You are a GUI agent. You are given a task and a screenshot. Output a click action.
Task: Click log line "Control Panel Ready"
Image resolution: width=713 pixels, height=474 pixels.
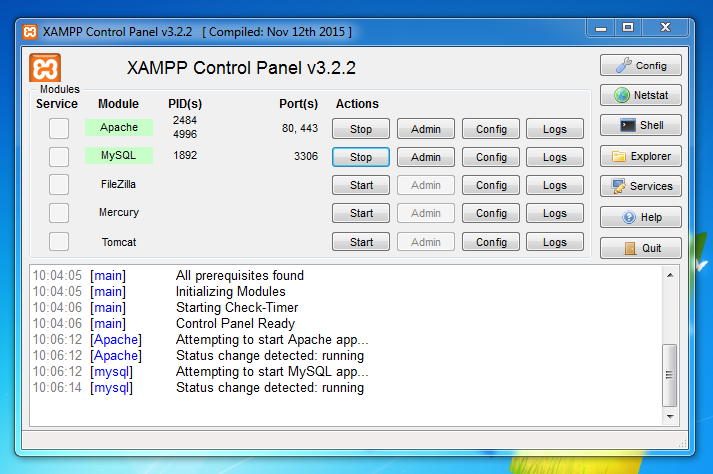pyautogui.click(x=236, y=323)
